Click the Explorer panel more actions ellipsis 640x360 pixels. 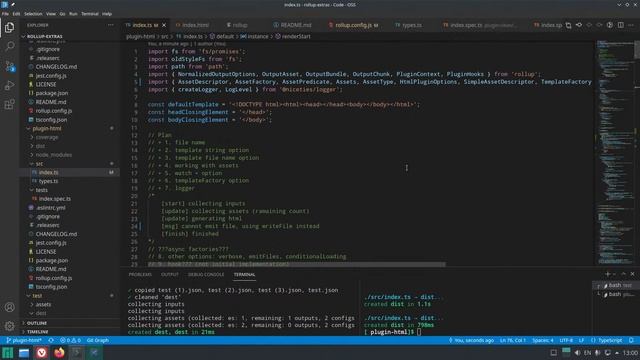pos(111,25)
